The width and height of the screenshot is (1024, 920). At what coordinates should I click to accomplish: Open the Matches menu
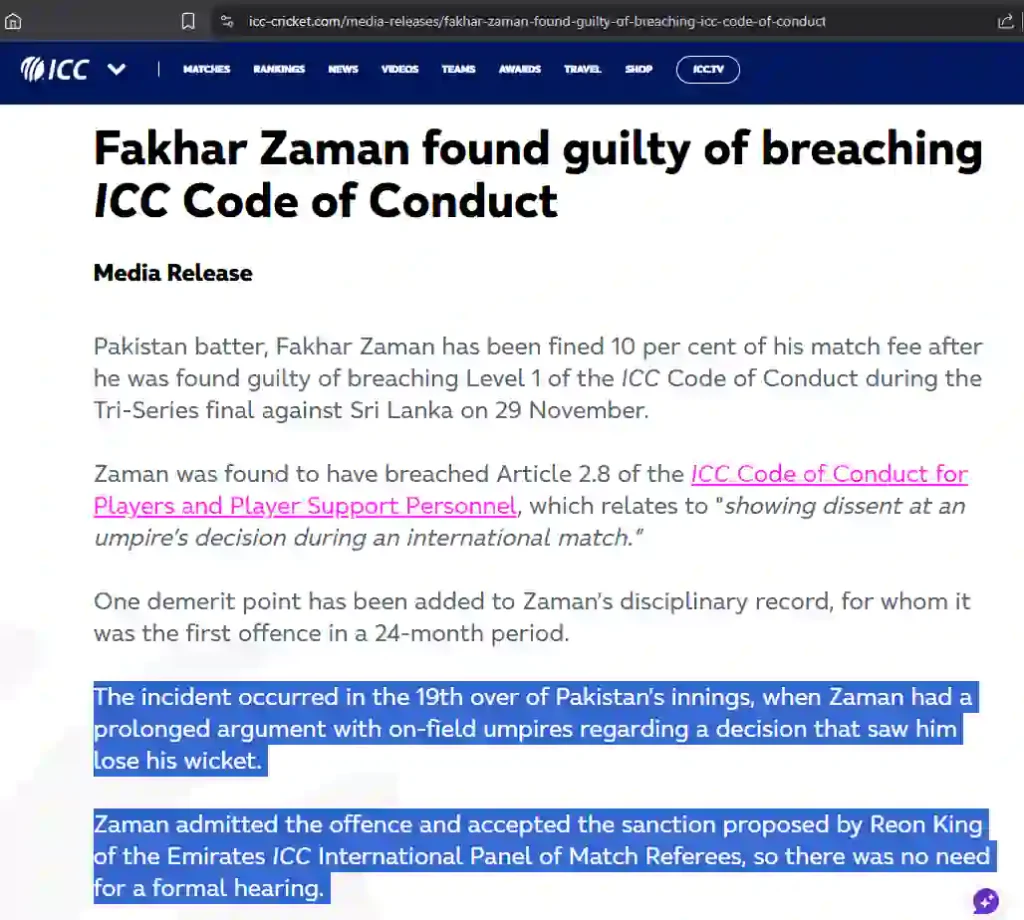point(206,69)
